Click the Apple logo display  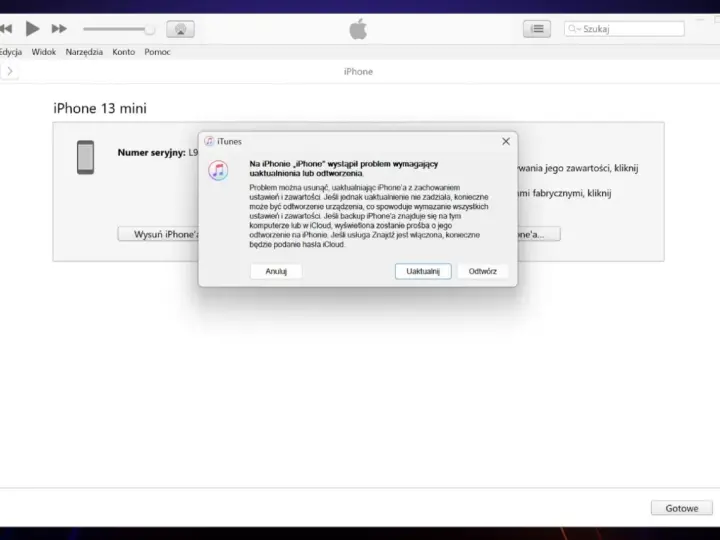[x=358, y=29]
